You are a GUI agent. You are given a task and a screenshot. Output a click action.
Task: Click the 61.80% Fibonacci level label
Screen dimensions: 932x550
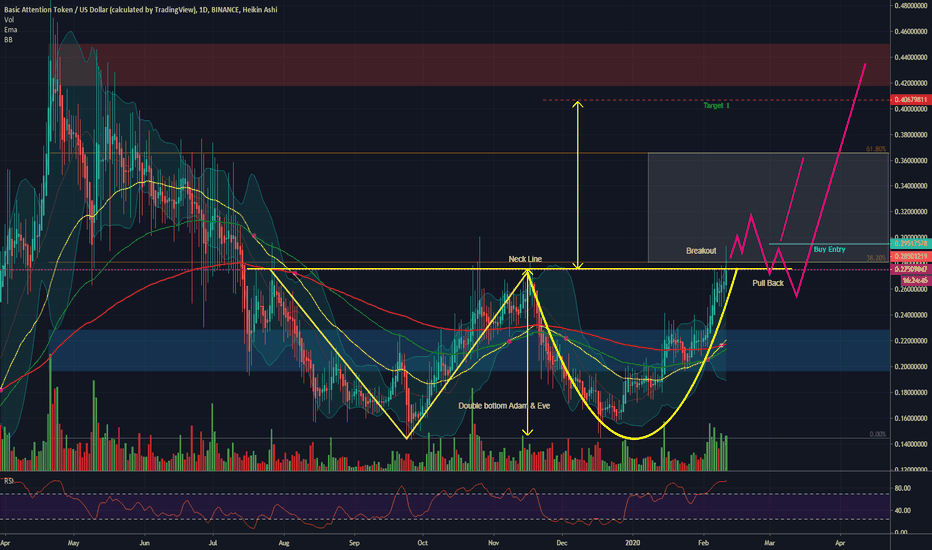tap(876, 149)
